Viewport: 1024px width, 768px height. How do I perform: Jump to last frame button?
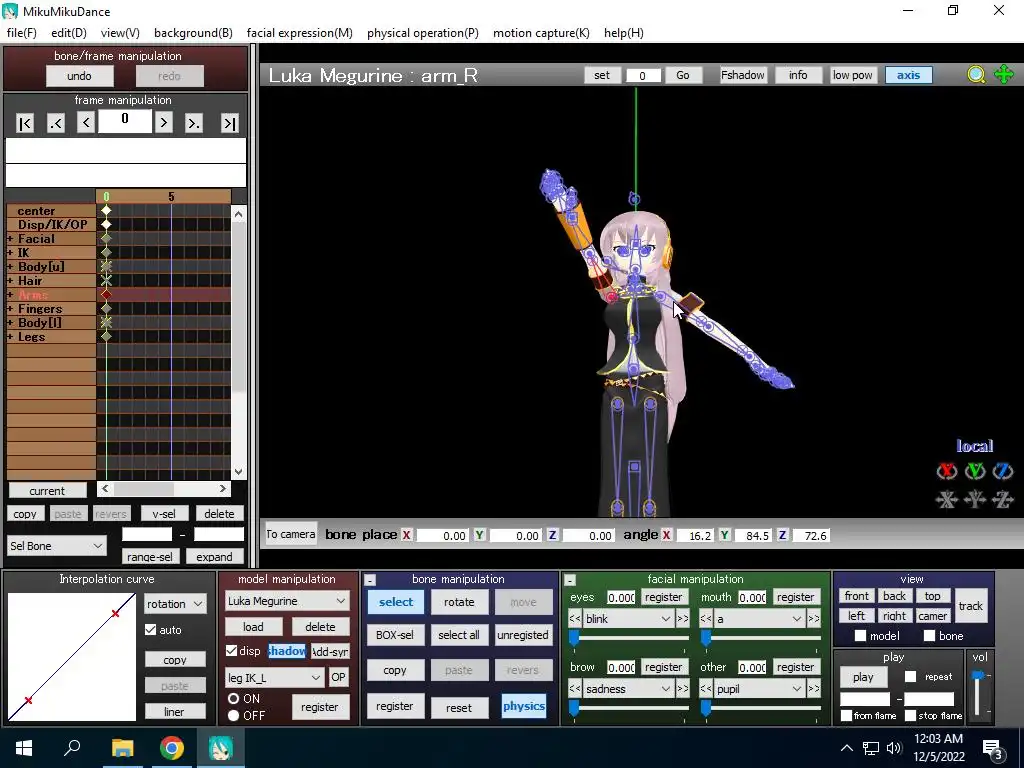pyautogui.click(x=230, y=123)
